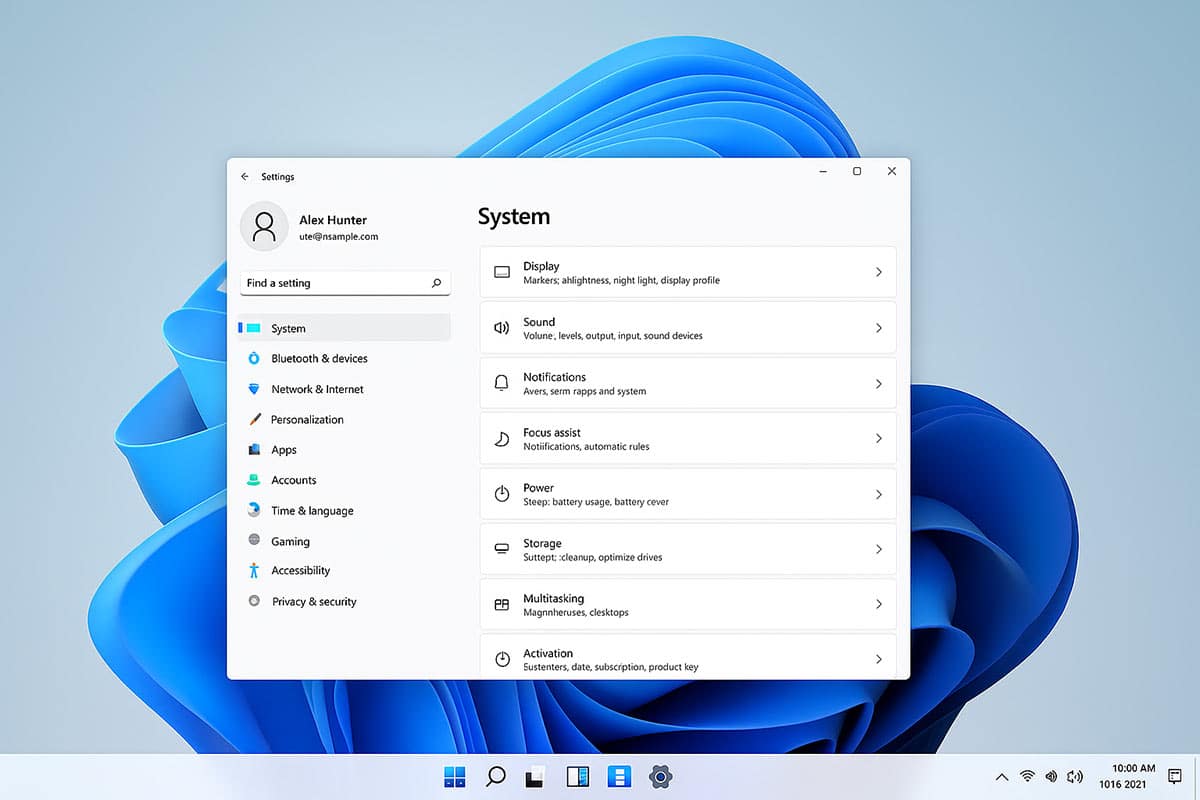Click the Privacy & security shield icon
Screen dimensions: 1200x800
[253, 601]
